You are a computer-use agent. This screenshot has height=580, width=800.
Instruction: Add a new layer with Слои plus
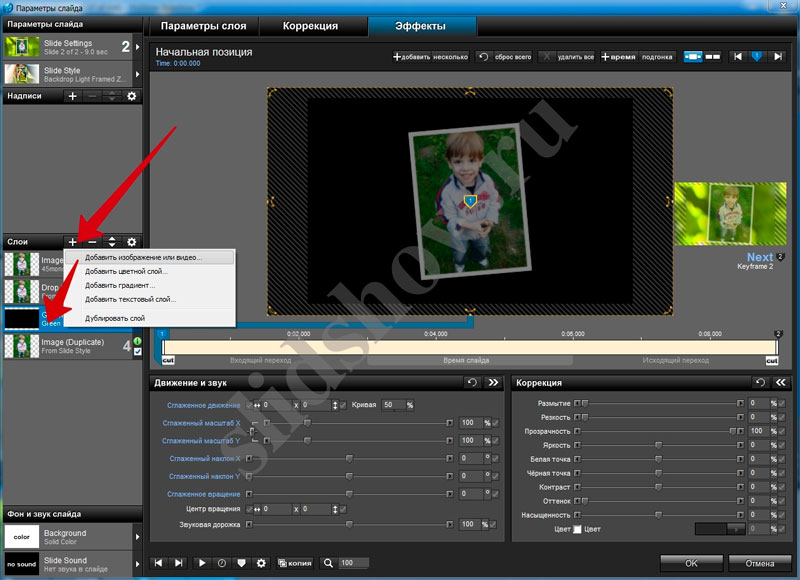(72, 242)
